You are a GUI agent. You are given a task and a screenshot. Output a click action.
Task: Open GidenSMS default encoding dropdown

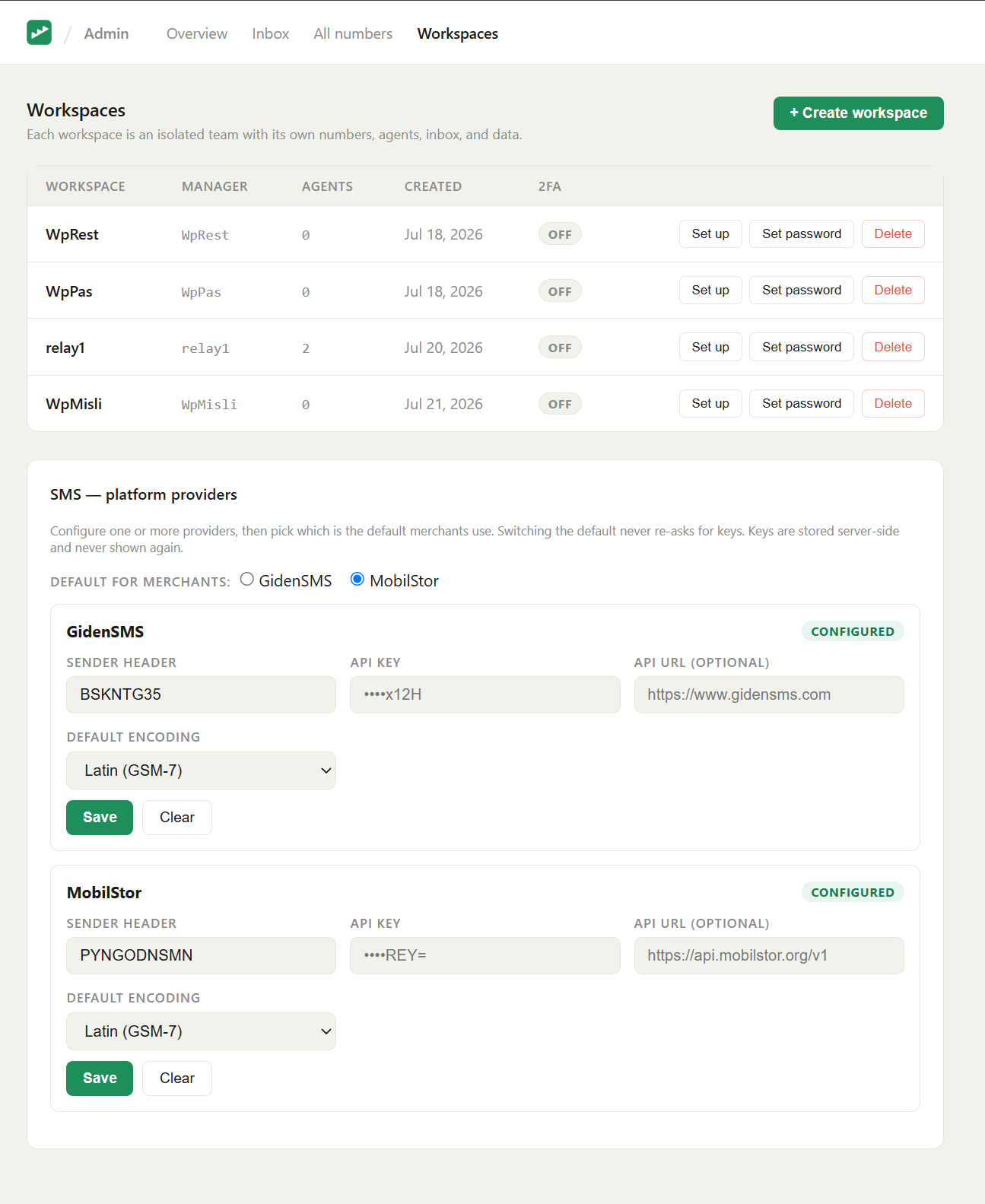201,770
